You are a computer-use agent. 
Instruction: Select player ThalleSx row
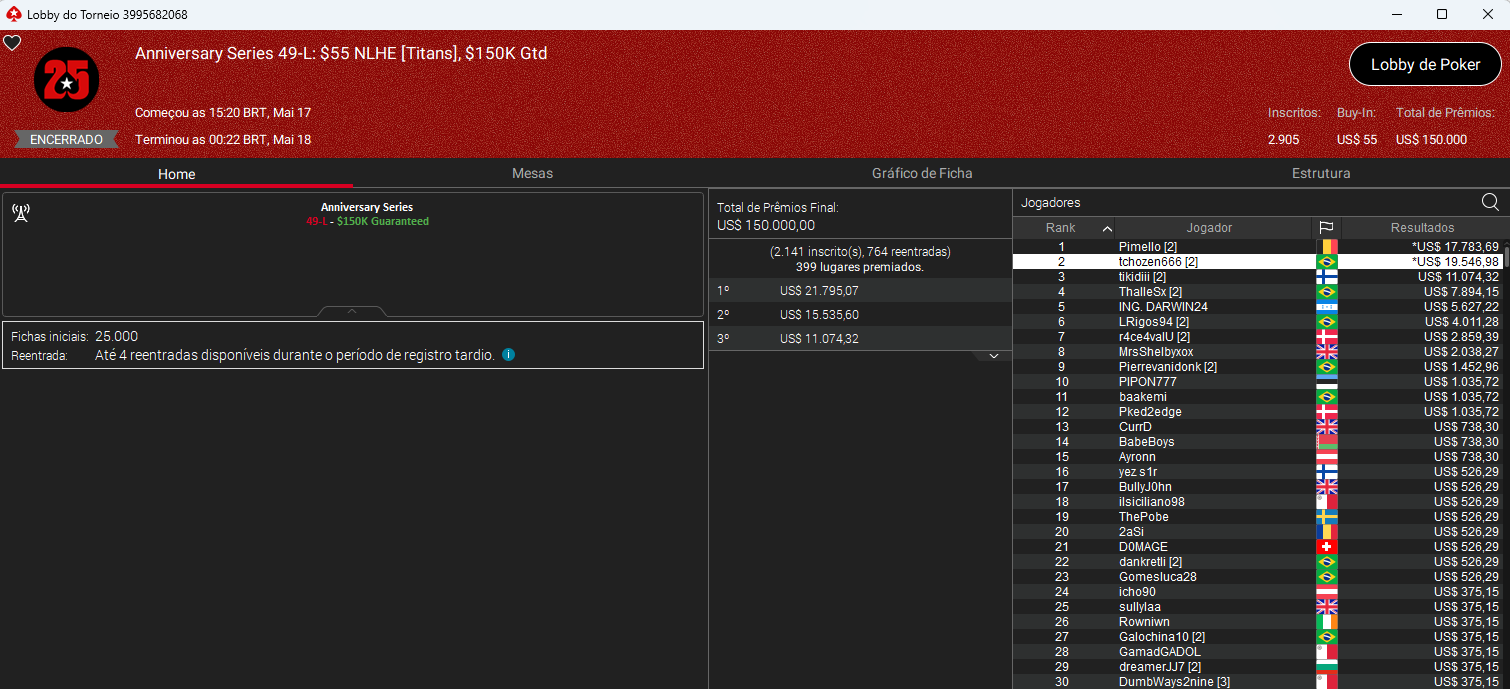[1258, 292]
